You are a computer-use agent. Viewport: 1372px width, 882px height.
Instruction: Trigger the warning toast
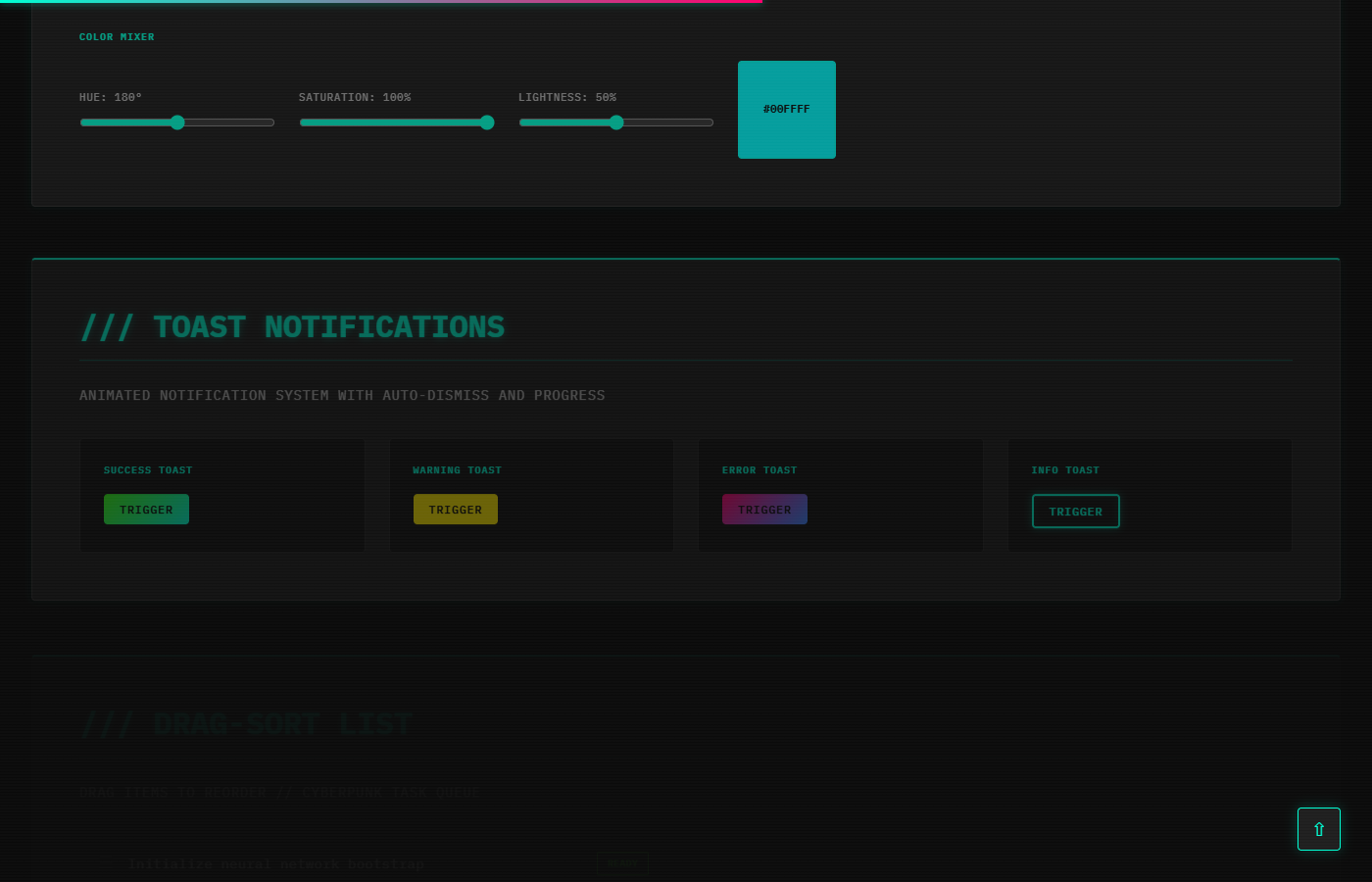click(x=455, y=509)
